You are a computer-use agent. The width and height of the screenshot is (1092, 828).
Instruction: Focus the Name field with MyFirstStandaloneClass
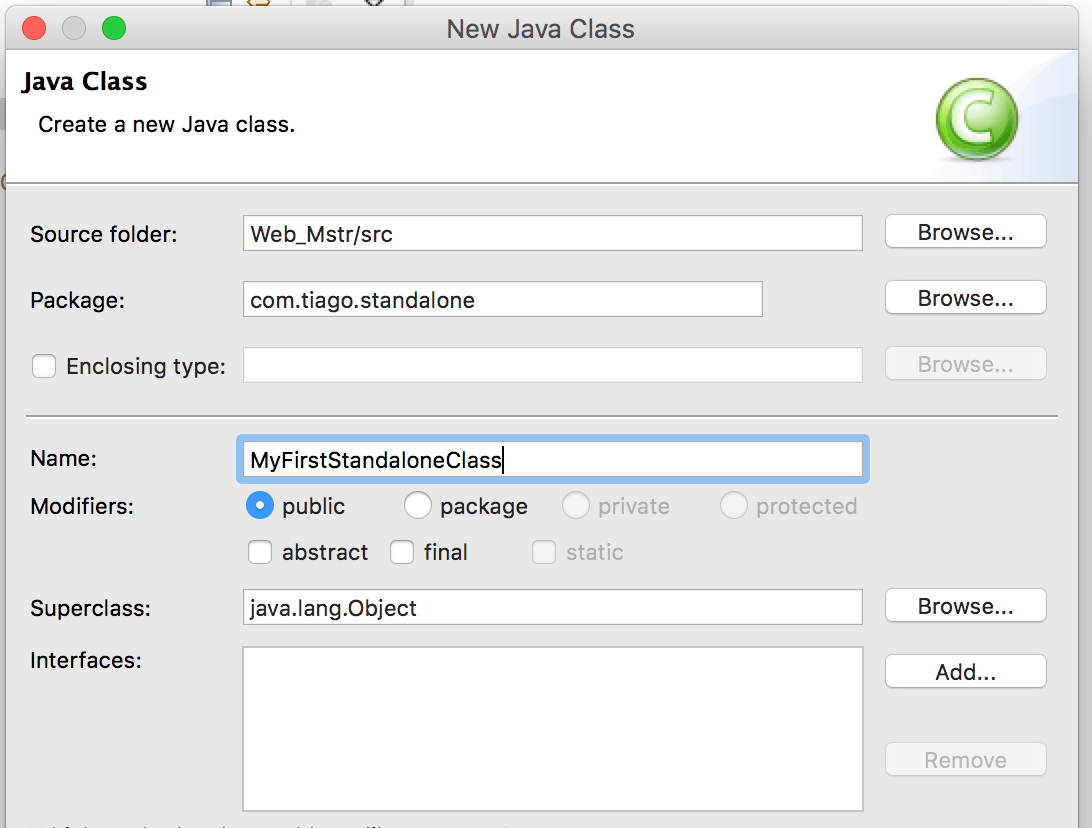(x=552, y=459)
